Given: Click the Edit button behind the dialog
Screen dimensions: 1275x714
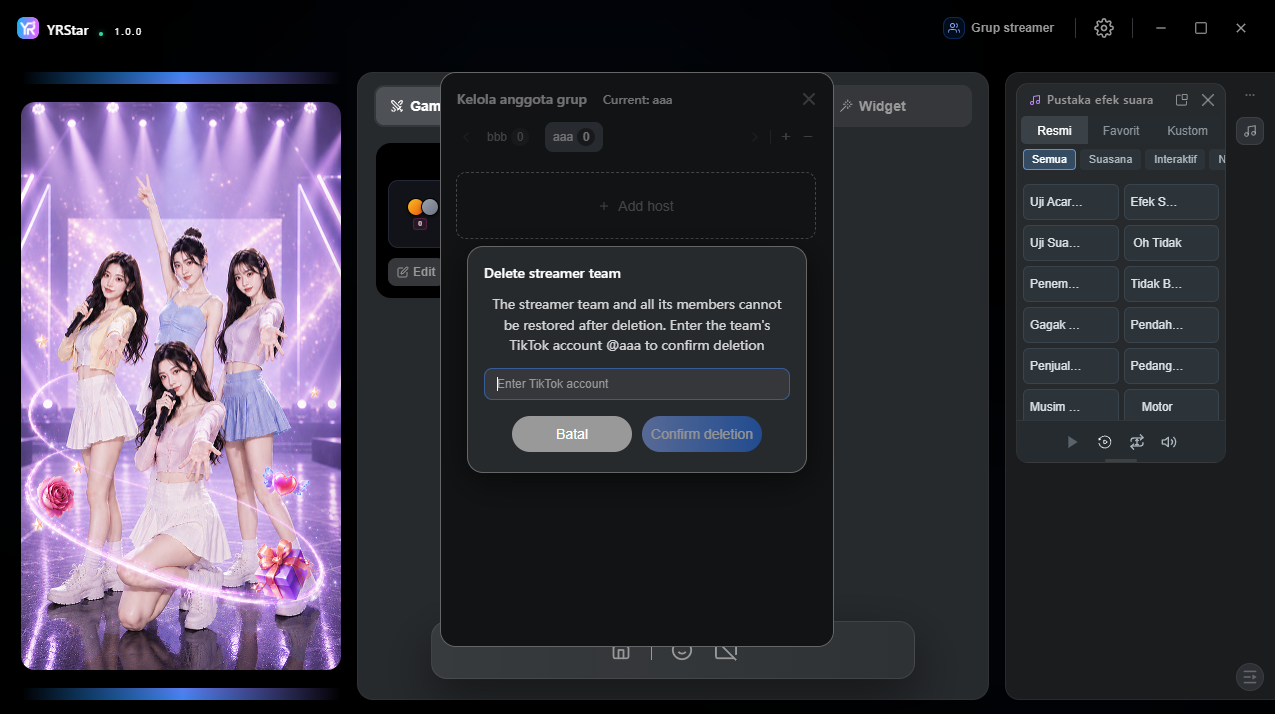Looking at the screenshot, I should point(416,272).
